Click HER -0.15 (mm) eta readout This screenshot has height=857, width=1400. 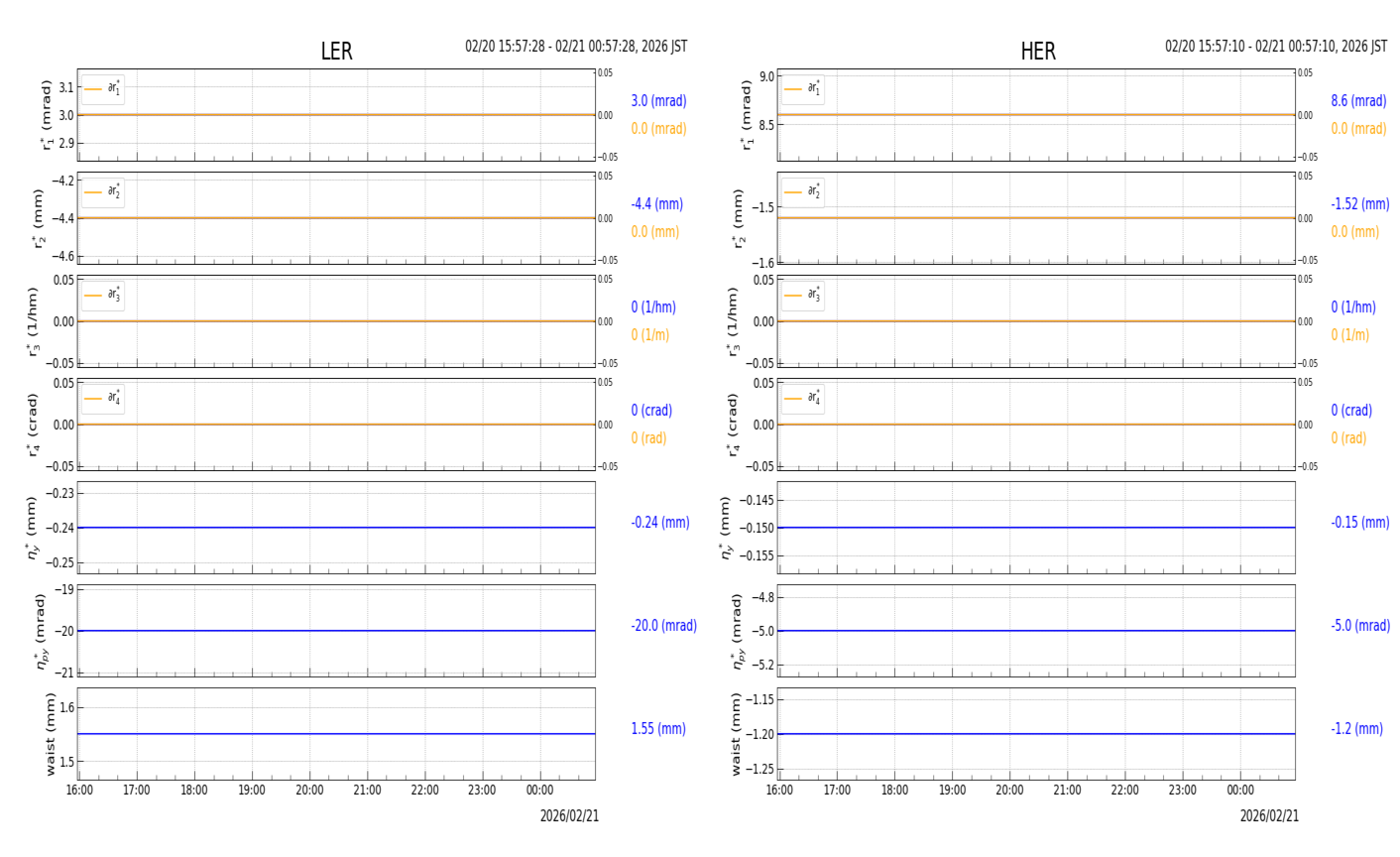[x=1359, y=523]
